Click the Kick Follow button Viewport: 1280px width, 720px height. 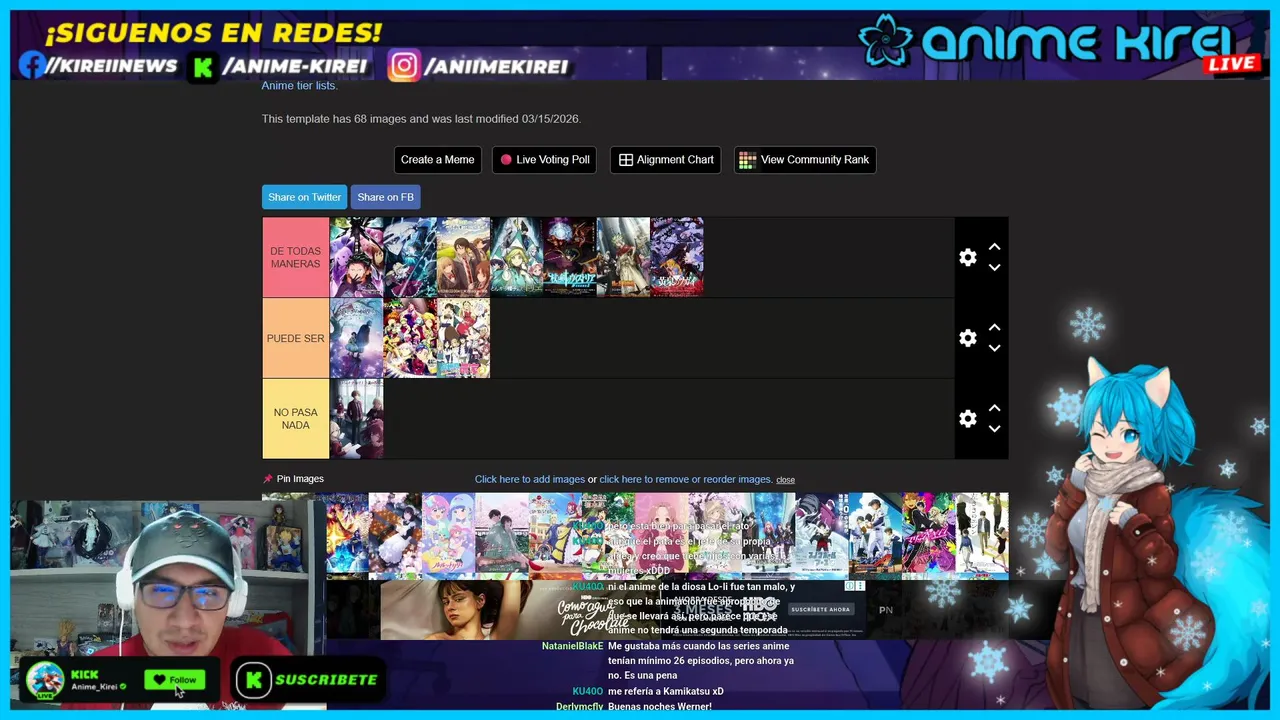(x=175, y=680)
